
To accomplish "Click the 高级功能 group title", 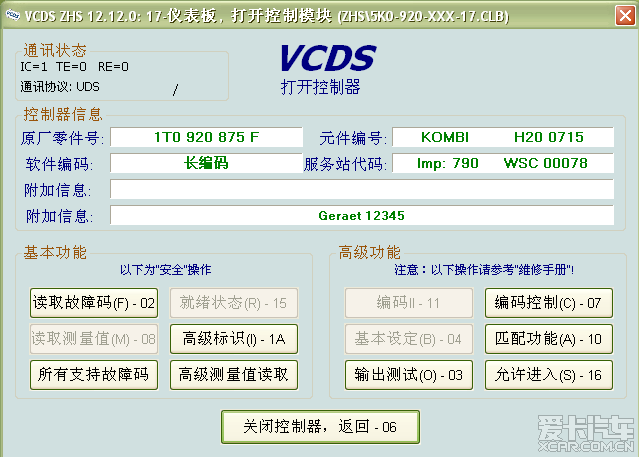I will pos(370,252).
